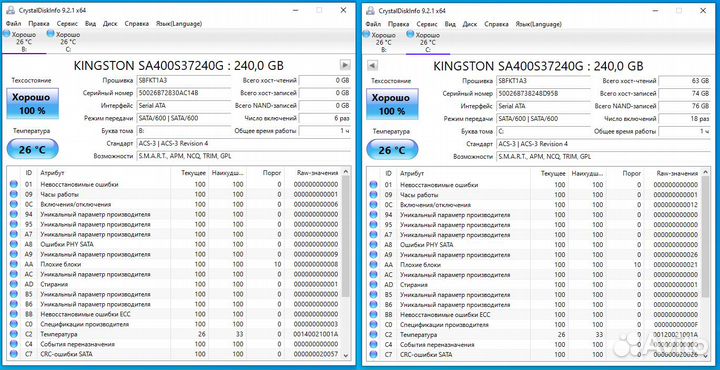
Task: Click Число включений field showing 18 раз
Action: point(685,118)
